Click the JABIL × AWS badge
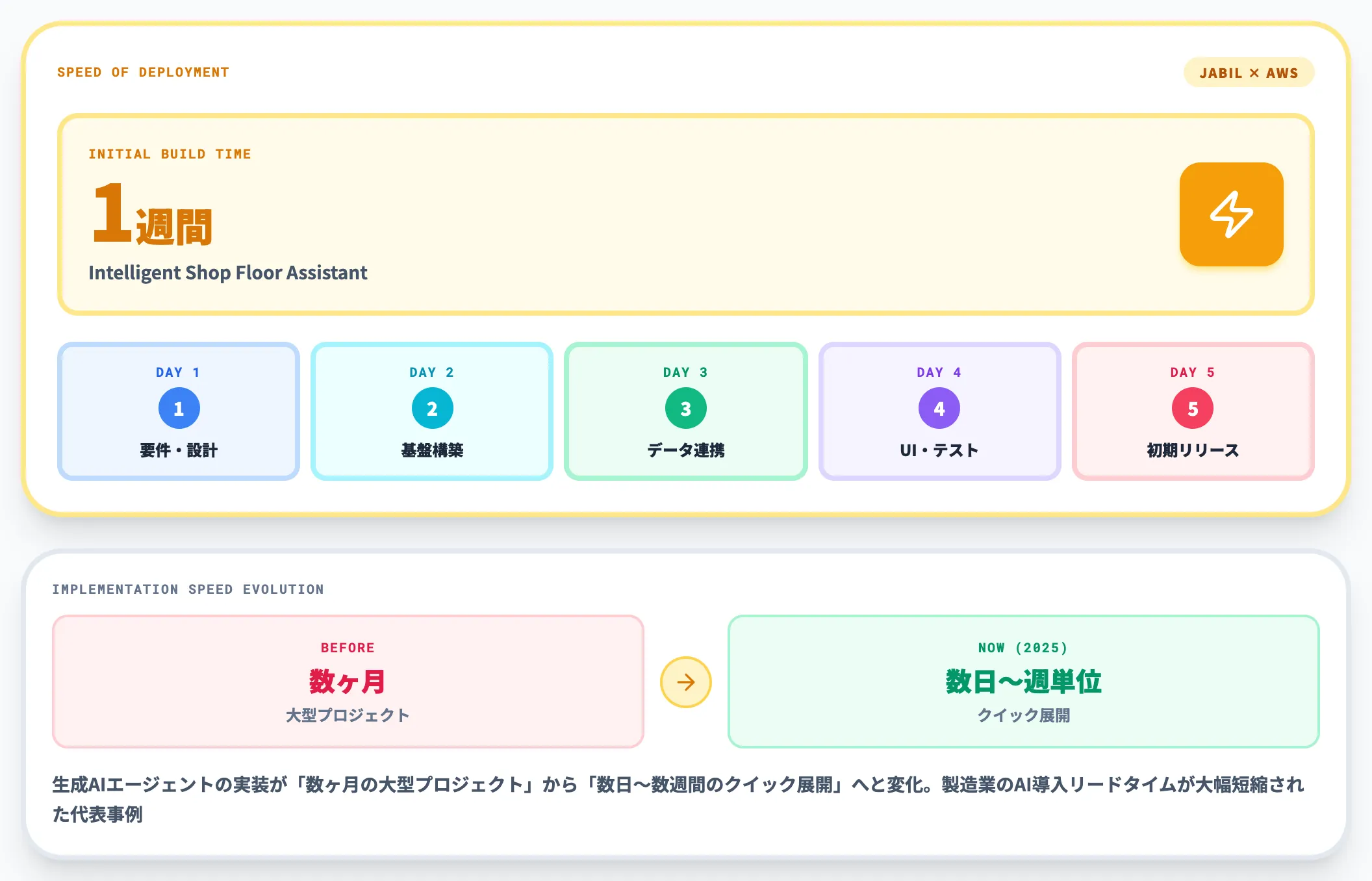Screen dimensions: 1372x881 (1249, 73)
